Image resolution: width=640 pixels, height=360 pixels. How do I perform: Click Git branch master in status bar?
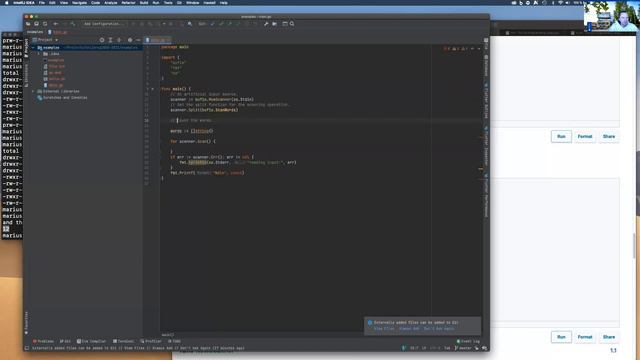point(463,348)
